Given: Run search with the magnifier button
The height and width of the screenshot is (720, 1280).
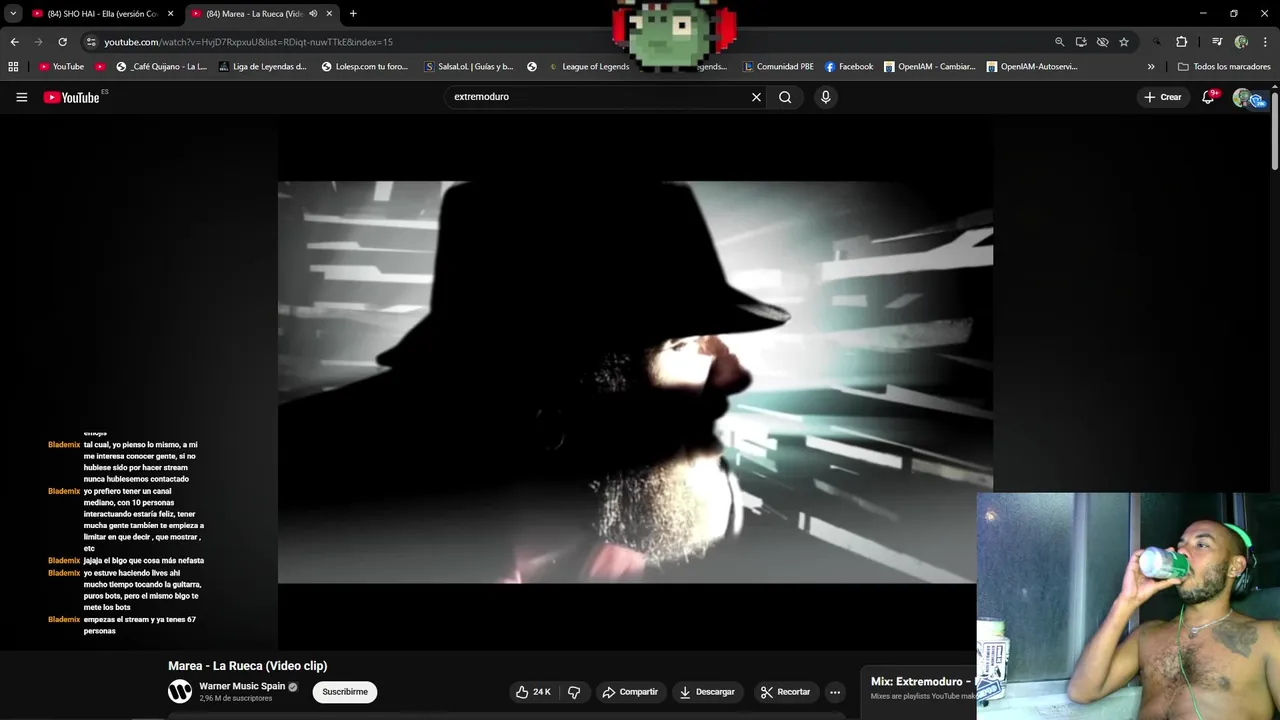Looking at the screenshot, I should pyautogui.click(x=785, y=97).
